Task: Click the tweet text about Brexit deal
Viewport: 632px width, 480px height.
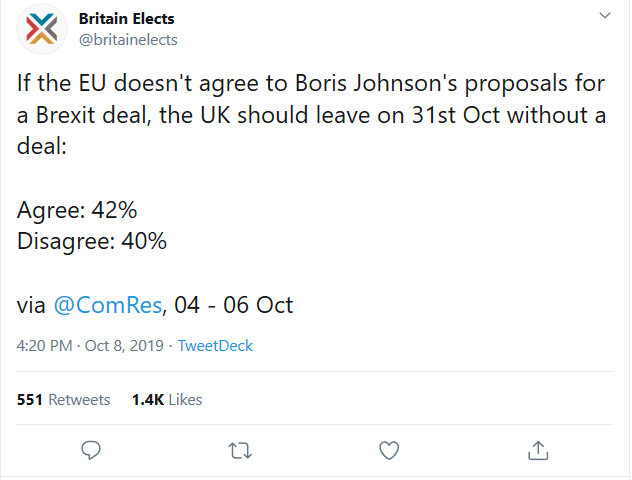Action: [311, 114]
